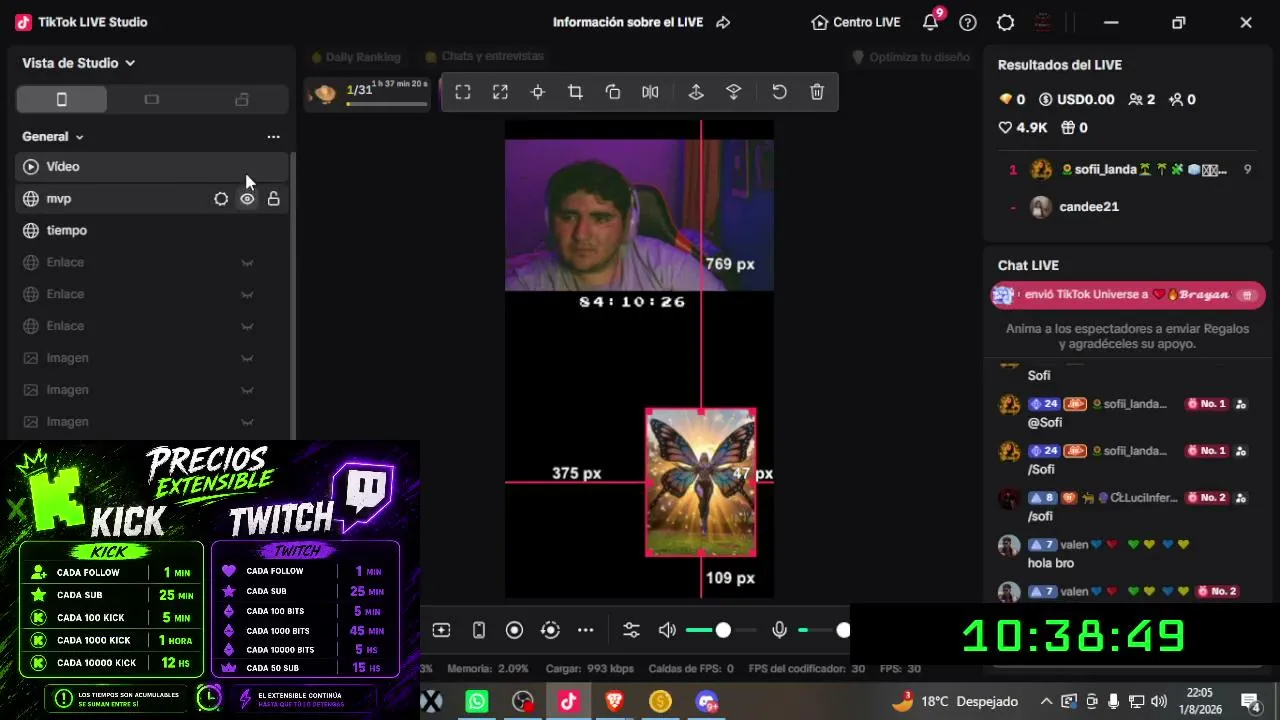Show the third Enlace source
The image size is (1280, 720).
(x=247, y=327)
